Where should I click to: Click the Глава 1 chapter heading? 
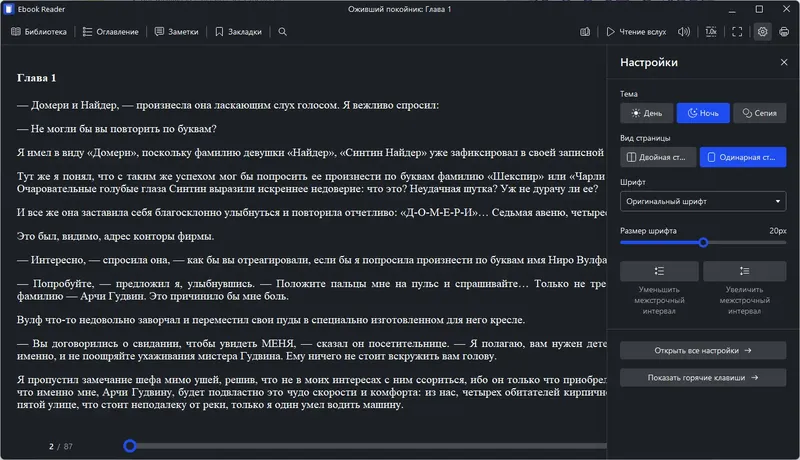tap(37, 78)
